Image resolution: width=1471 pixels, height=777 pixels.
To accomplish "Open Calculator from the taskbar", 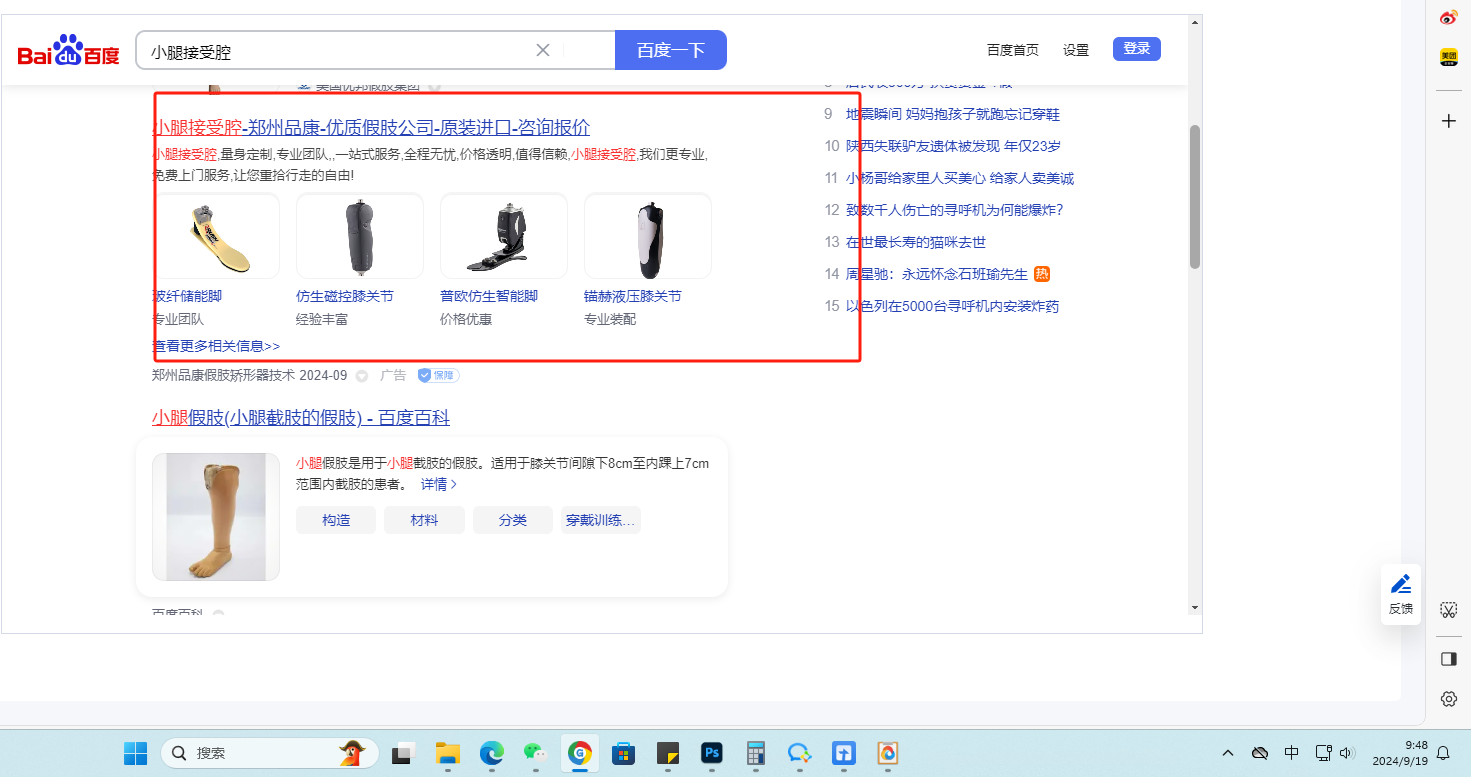I will click(756, 753).
